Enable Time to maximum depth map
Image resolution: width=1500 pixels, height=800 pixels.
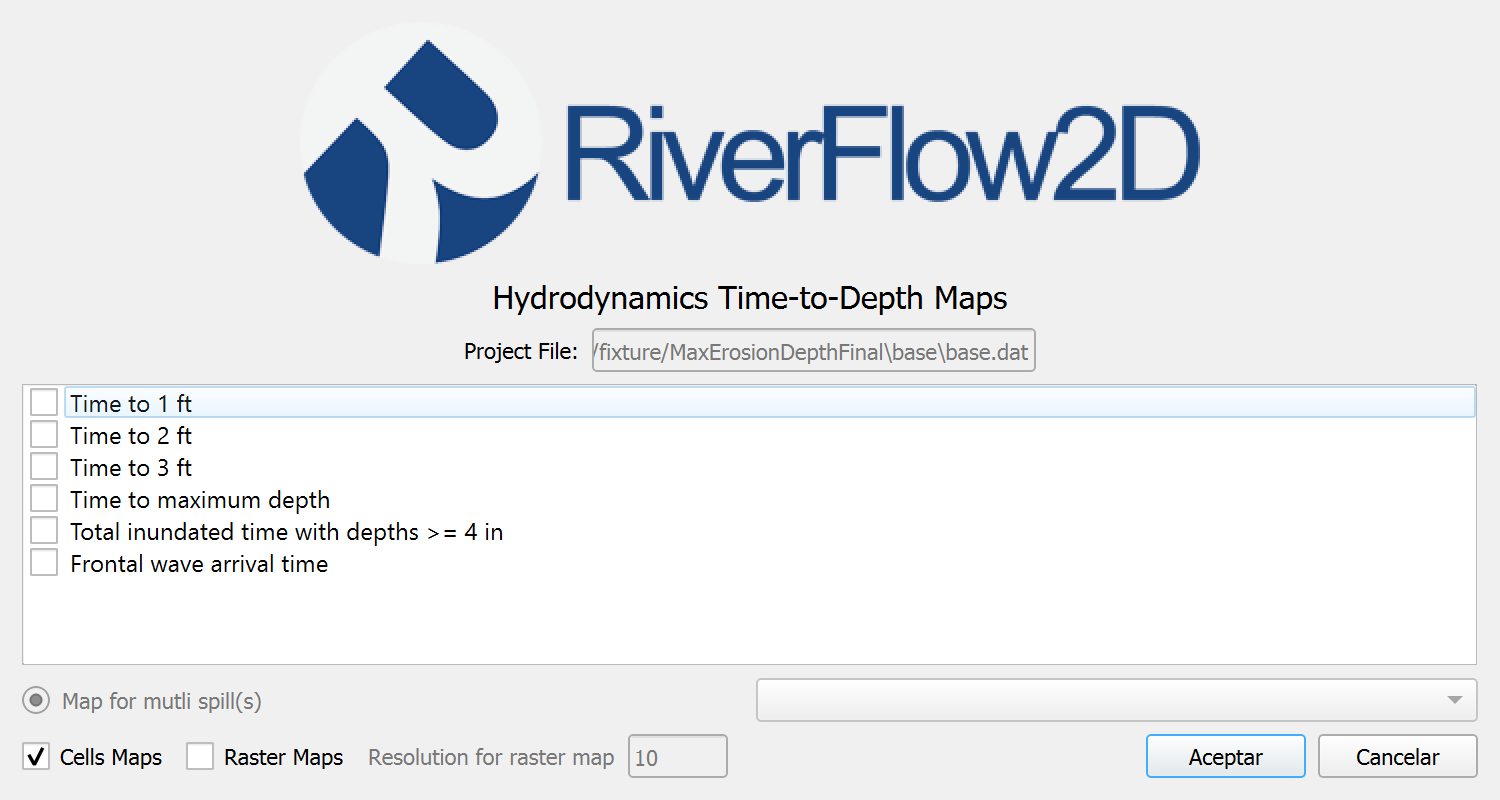(44, 499)
